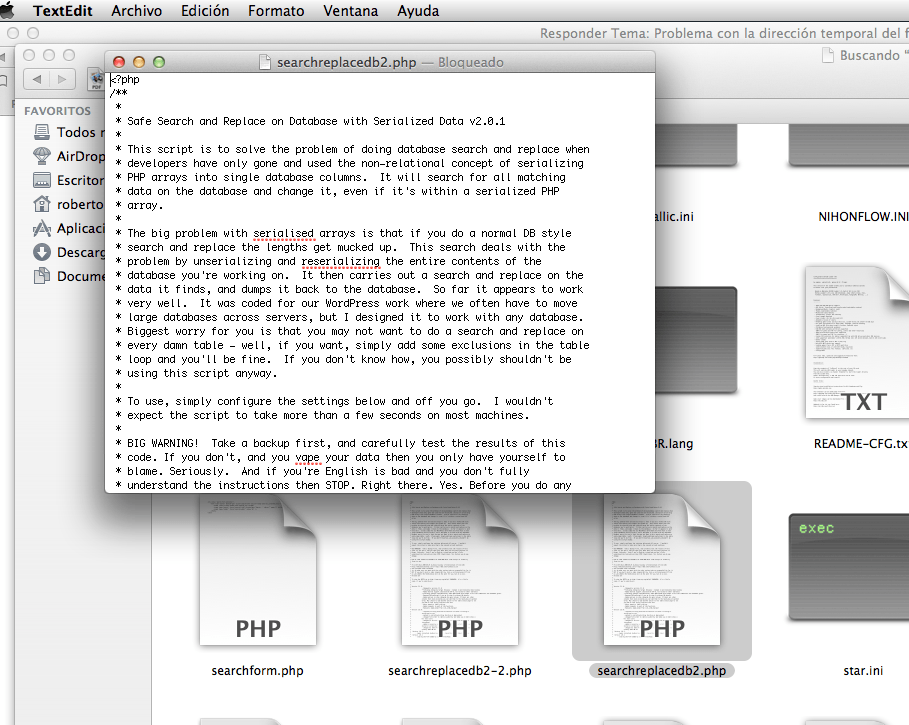Click the README-CFG.txt file name label
This screenshot has width=909, height=725.
click(x=861, y=443)
